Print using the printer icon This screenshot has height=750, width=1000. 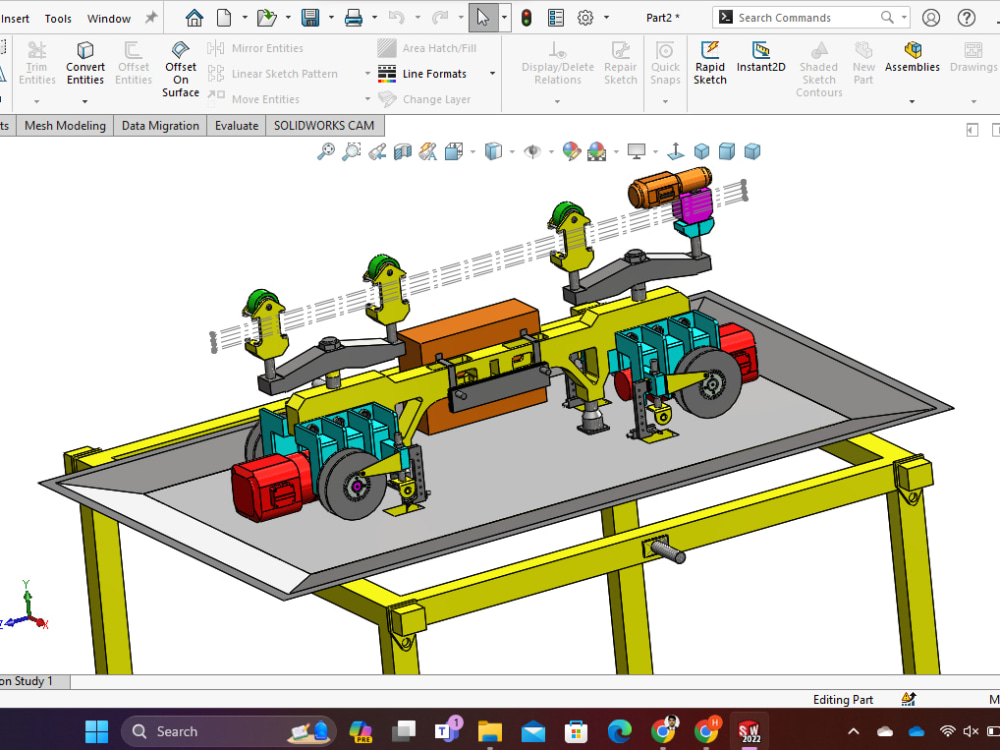[353, 18]
